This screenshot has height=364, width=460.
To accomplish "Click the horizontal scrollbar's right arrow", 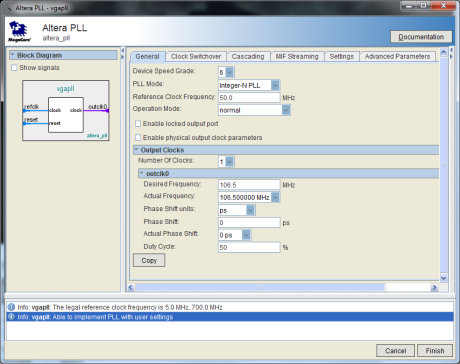I will [434, 287].
